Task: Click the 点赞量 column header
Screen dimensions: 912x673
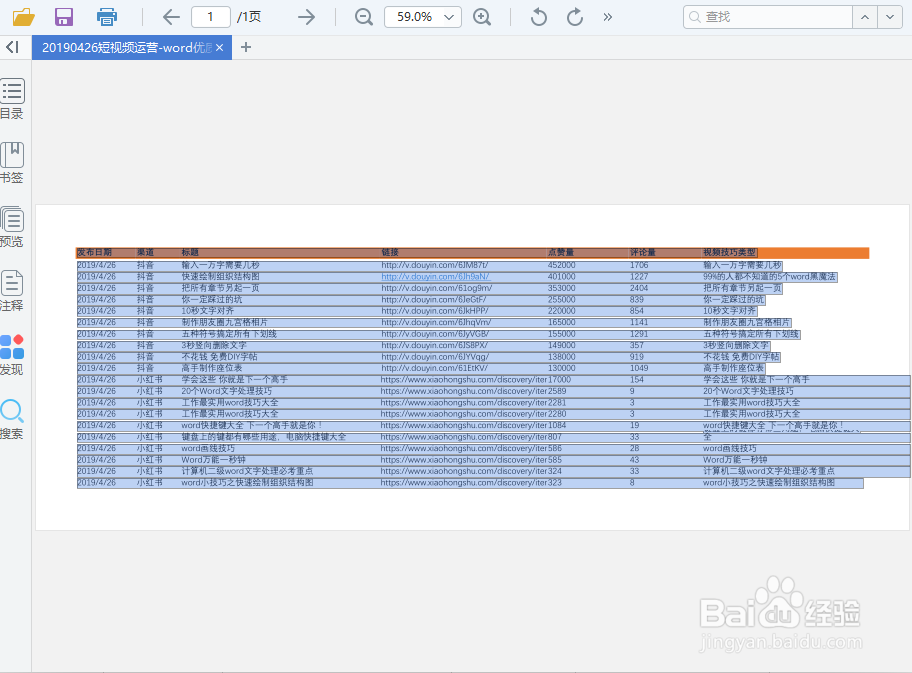Action: (x=561, y=252)
